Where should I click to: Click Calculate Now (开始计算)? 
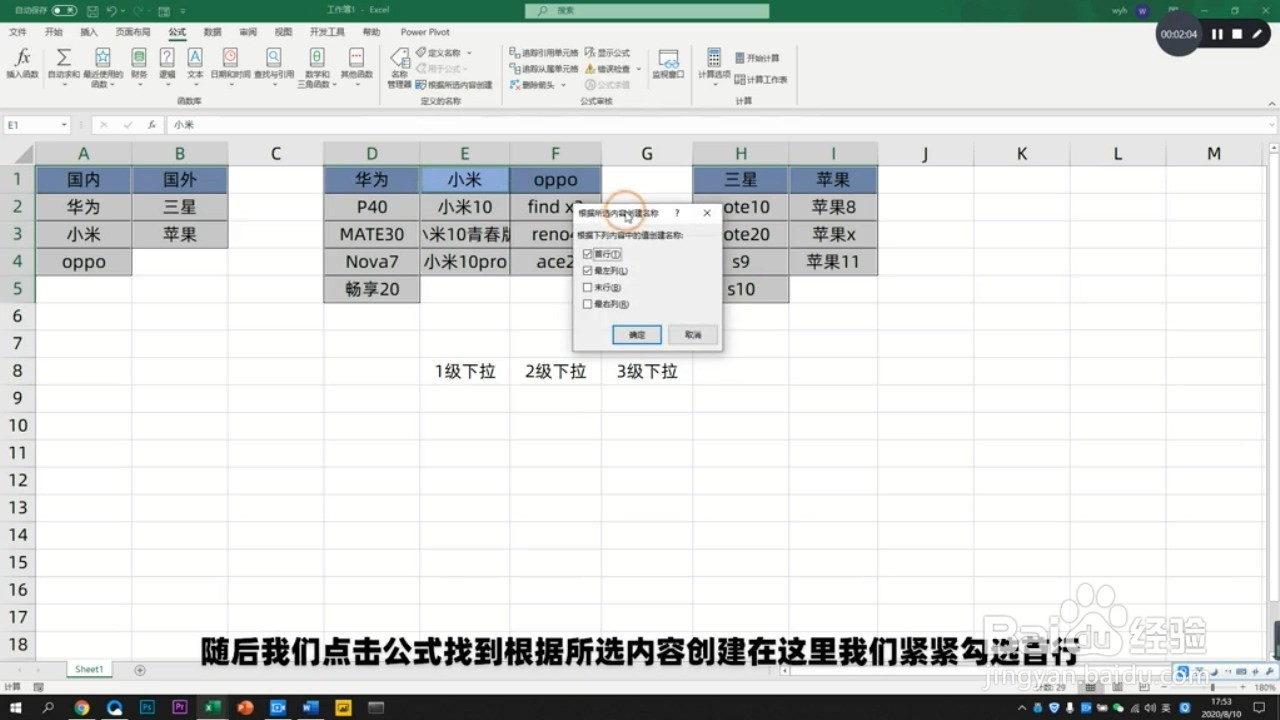[x=758, y=58]
